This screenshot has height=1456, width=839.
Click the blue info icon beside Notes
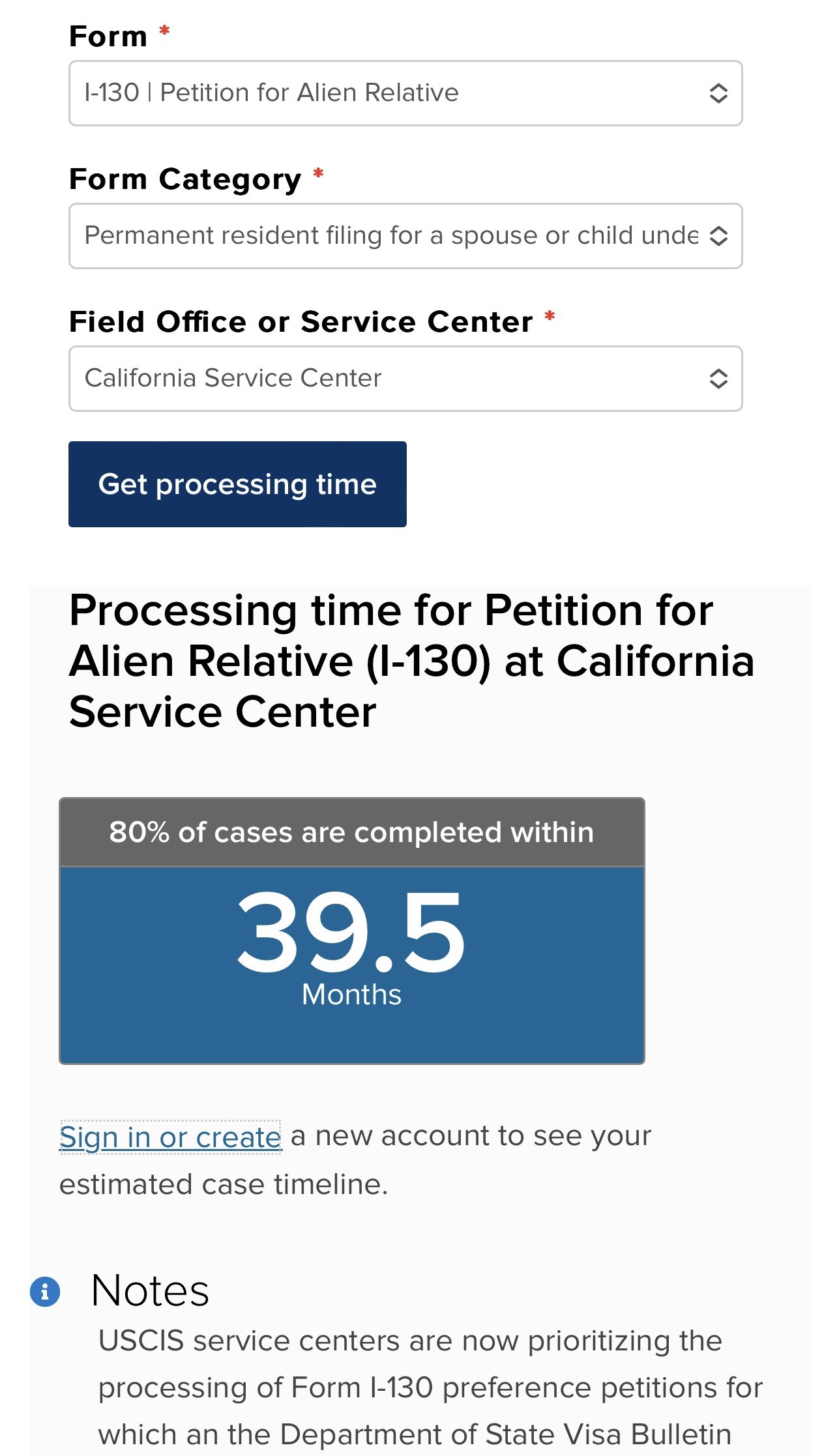[45, 1291]
